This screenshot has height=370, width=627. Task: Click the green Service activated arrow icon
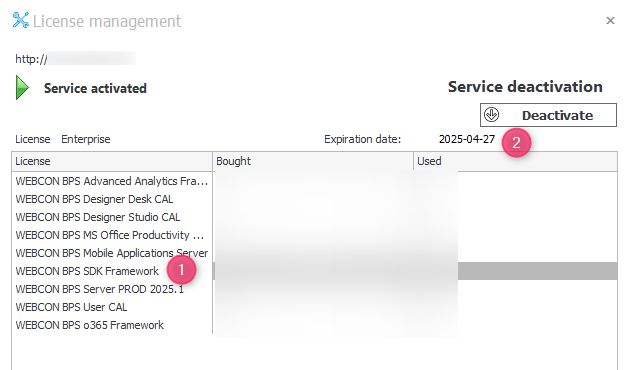tap(22, 88)
